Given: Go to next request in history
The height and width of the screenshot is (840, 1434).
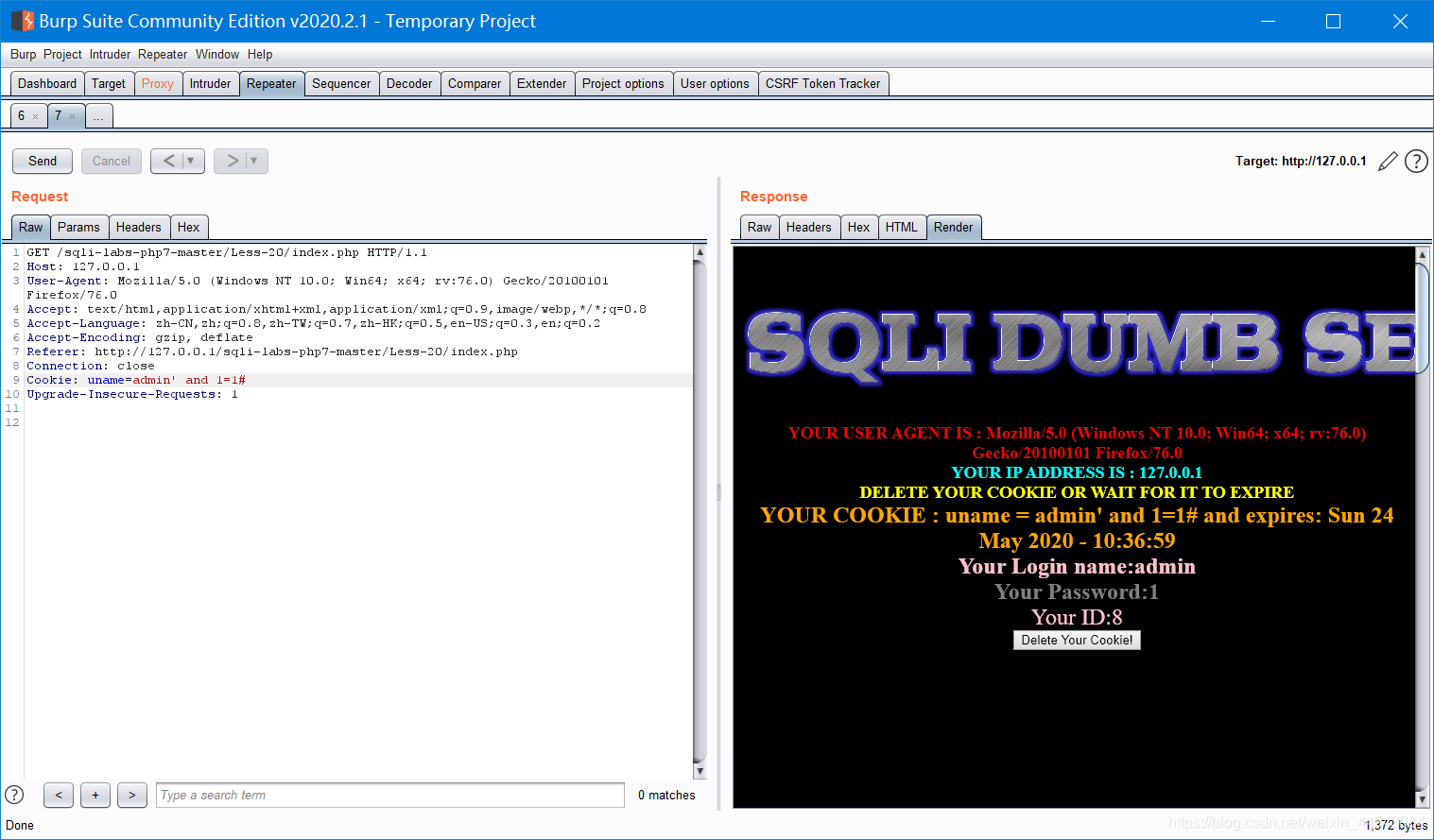Looking at the screenshot, I should [232, 161].
